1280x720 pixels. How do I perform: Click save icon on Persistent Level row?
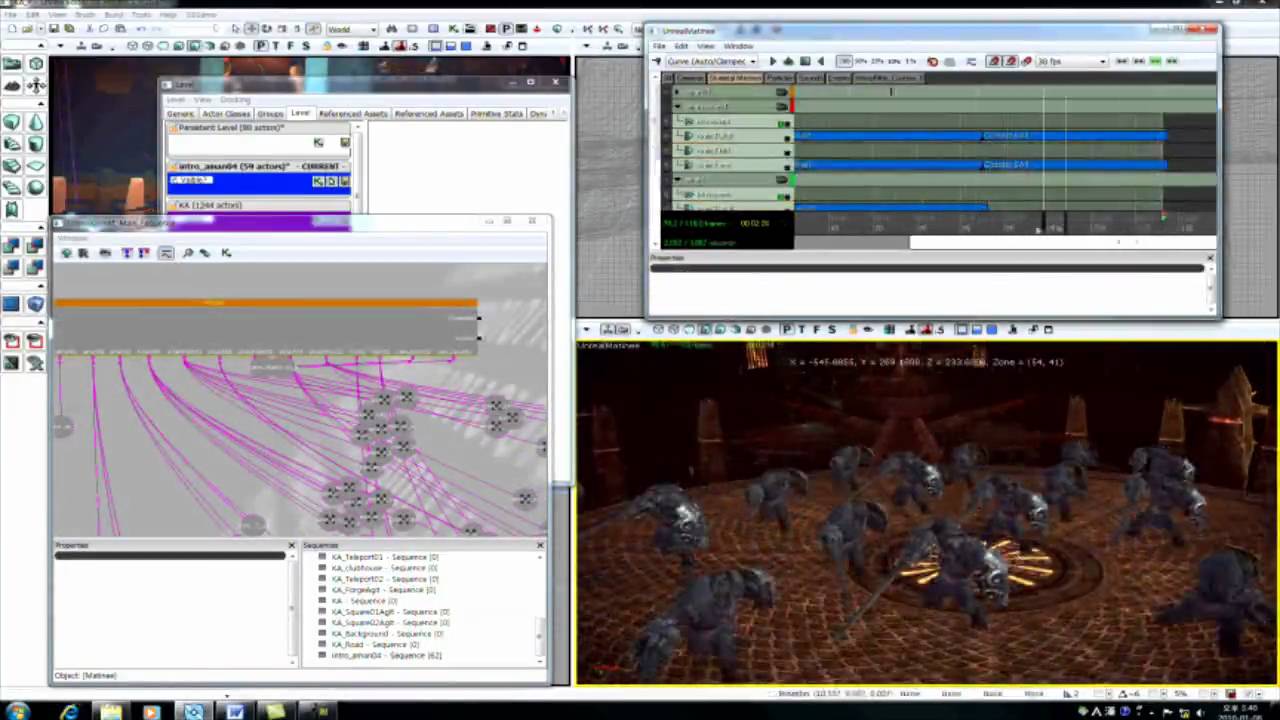(344, 142)
